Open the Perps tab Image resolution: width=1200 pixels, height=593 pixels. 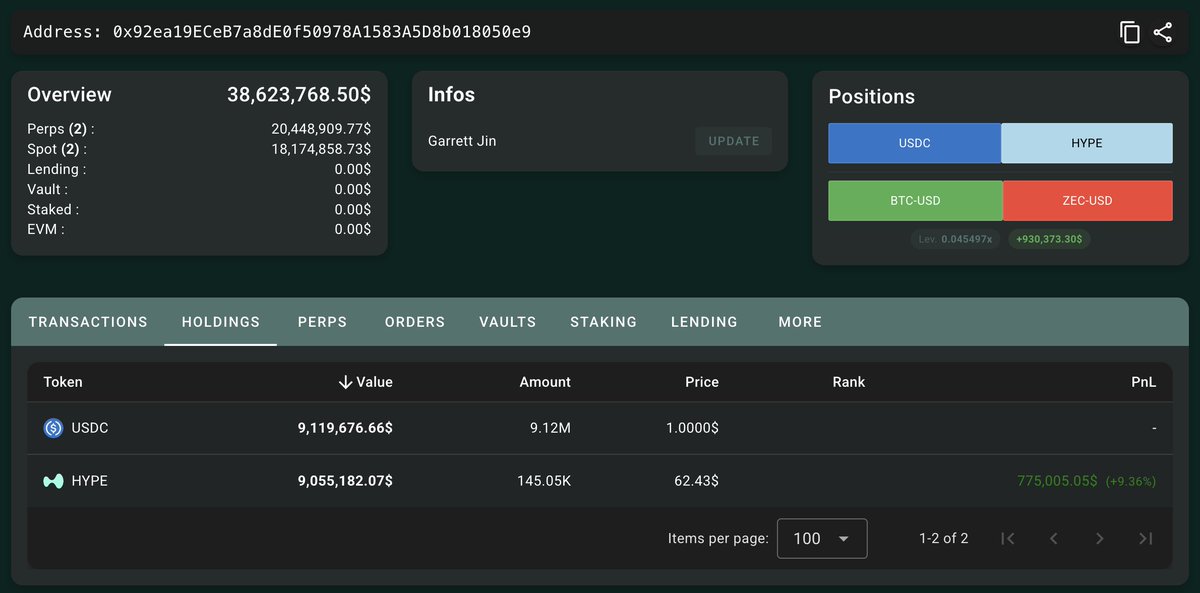[x=322, y=322]
